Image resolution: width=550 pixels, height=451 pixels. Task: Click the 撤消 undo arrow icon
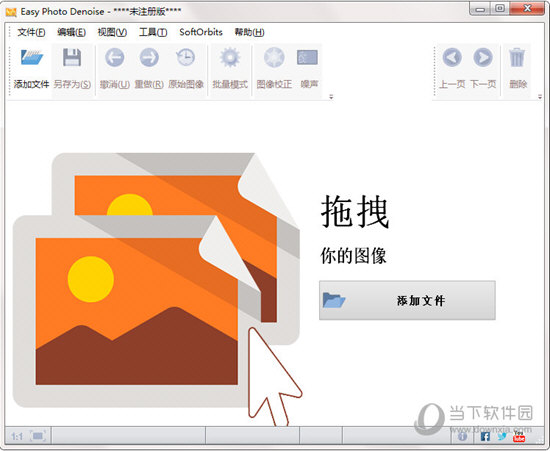pyautogui.click(x=114, y=58)
